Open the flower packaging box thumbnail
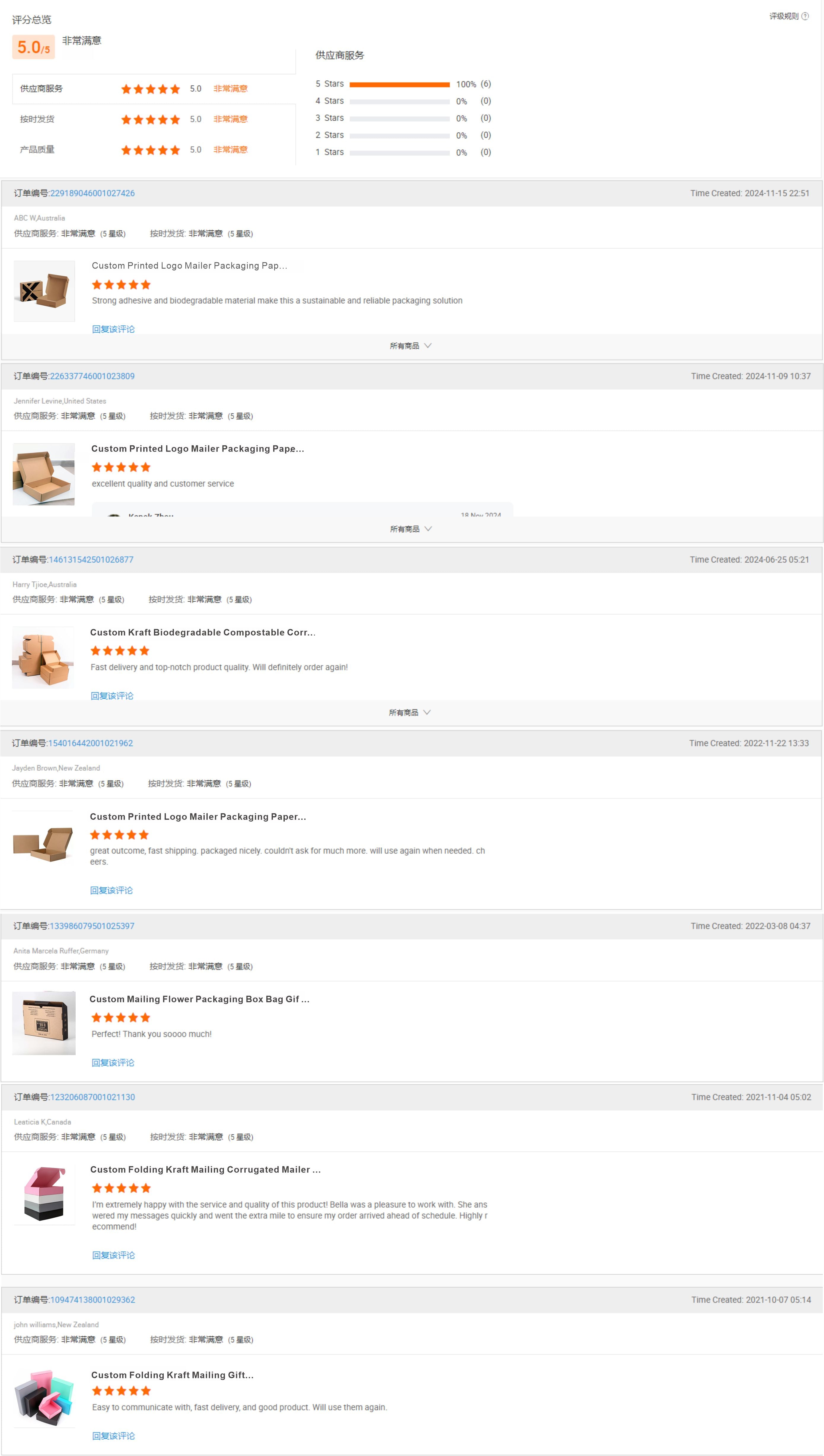Screen dimensions: 824x1456 tap(44, 1023)
